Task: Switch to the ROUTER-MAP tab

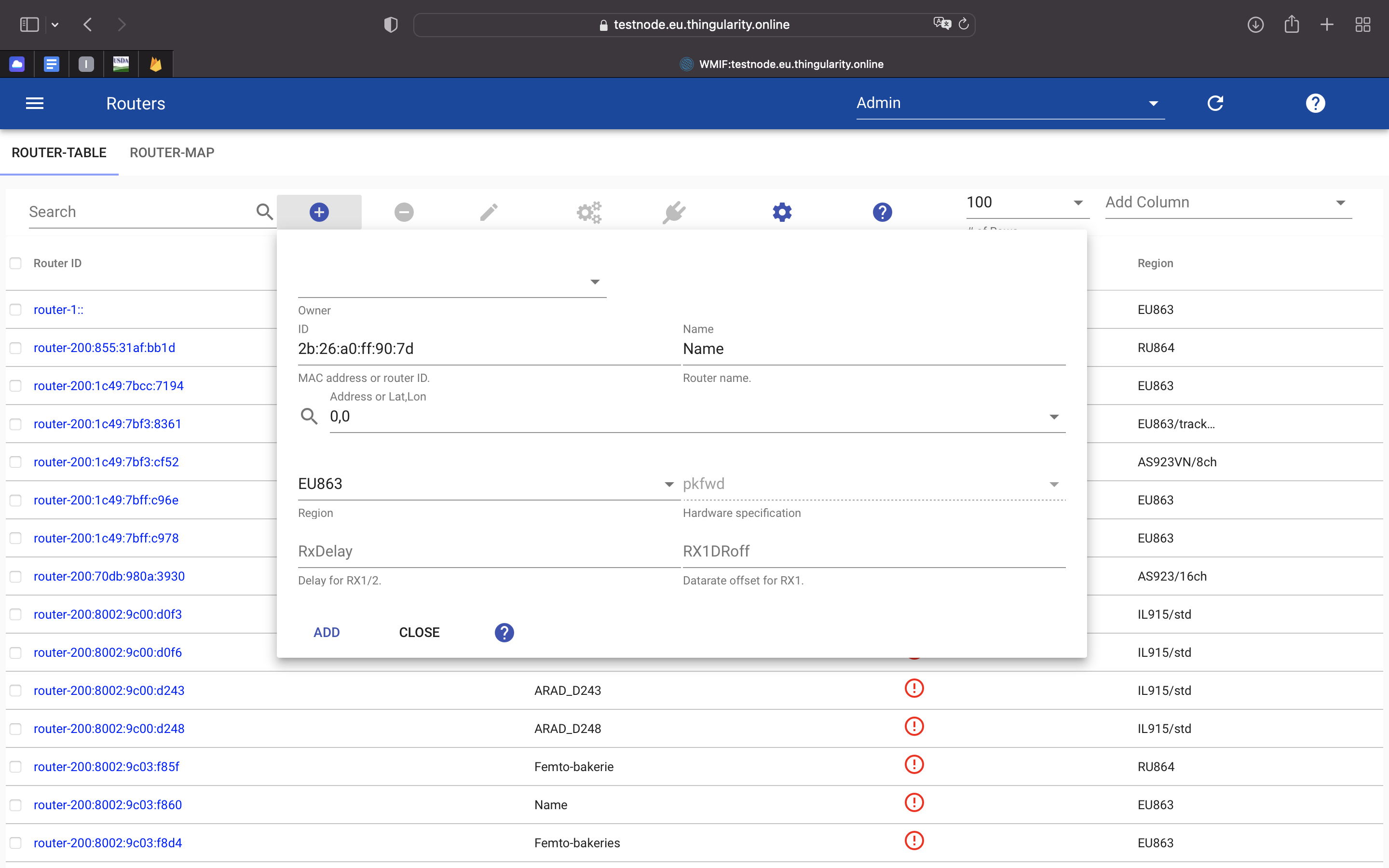Action: point(172,153)
